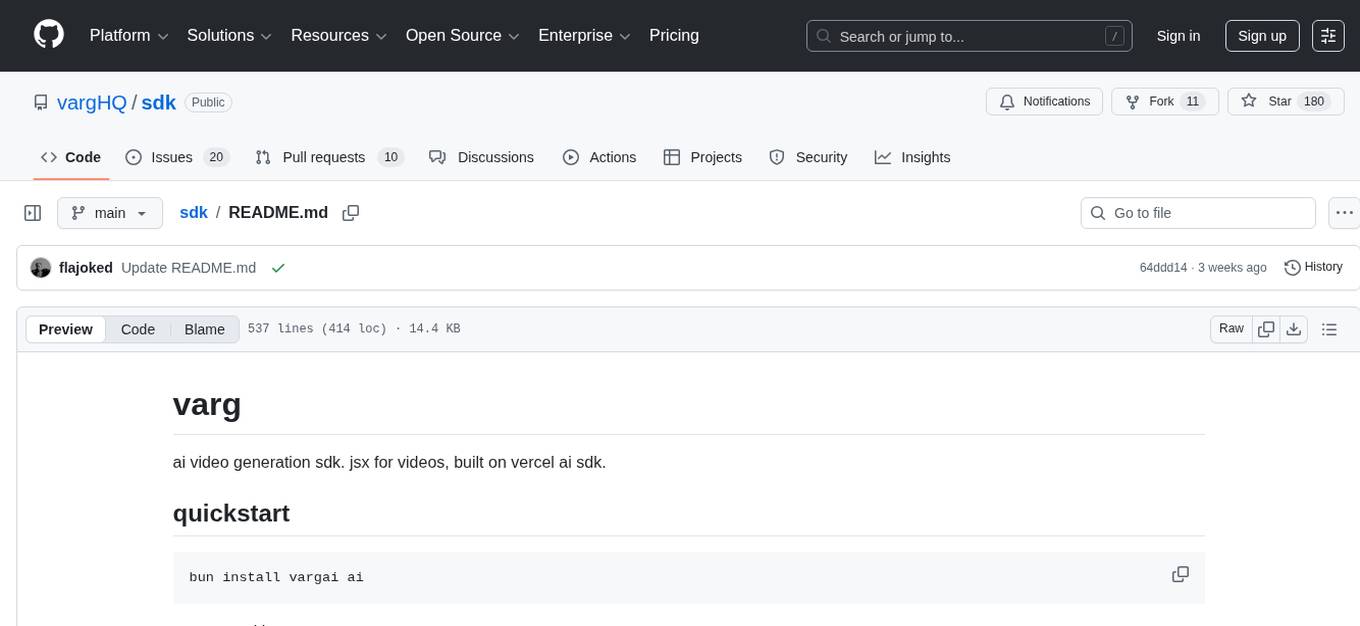This screenshot has width=1360, height=626.
Task: Click the verified commit checkmark
Action: [x=278, y=267]
